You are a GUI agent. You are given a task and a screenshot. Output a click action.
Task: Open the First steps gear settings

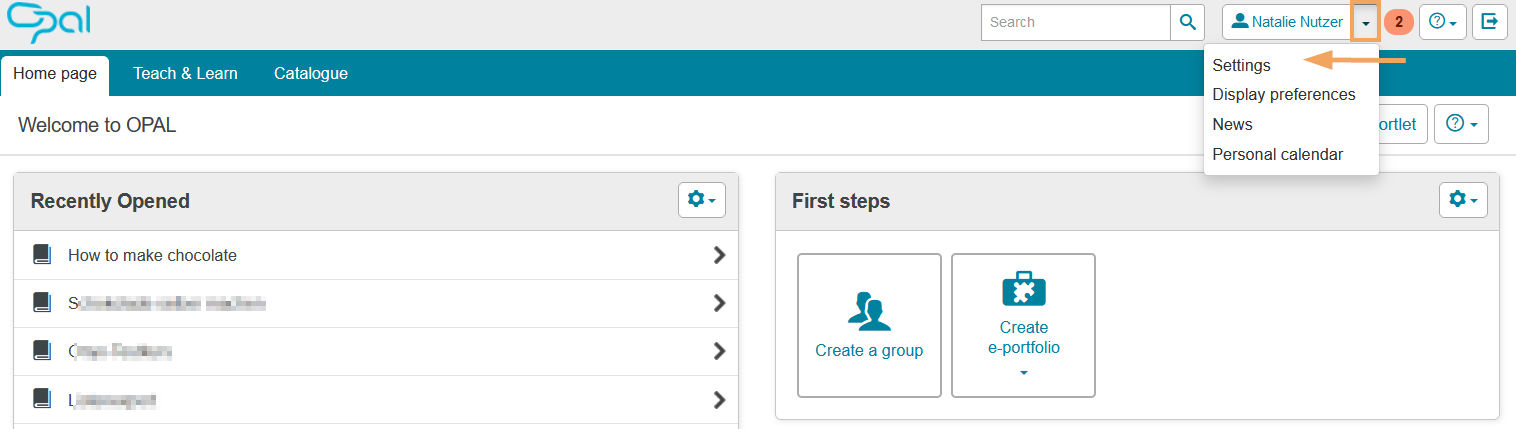tap(1463, 200)
